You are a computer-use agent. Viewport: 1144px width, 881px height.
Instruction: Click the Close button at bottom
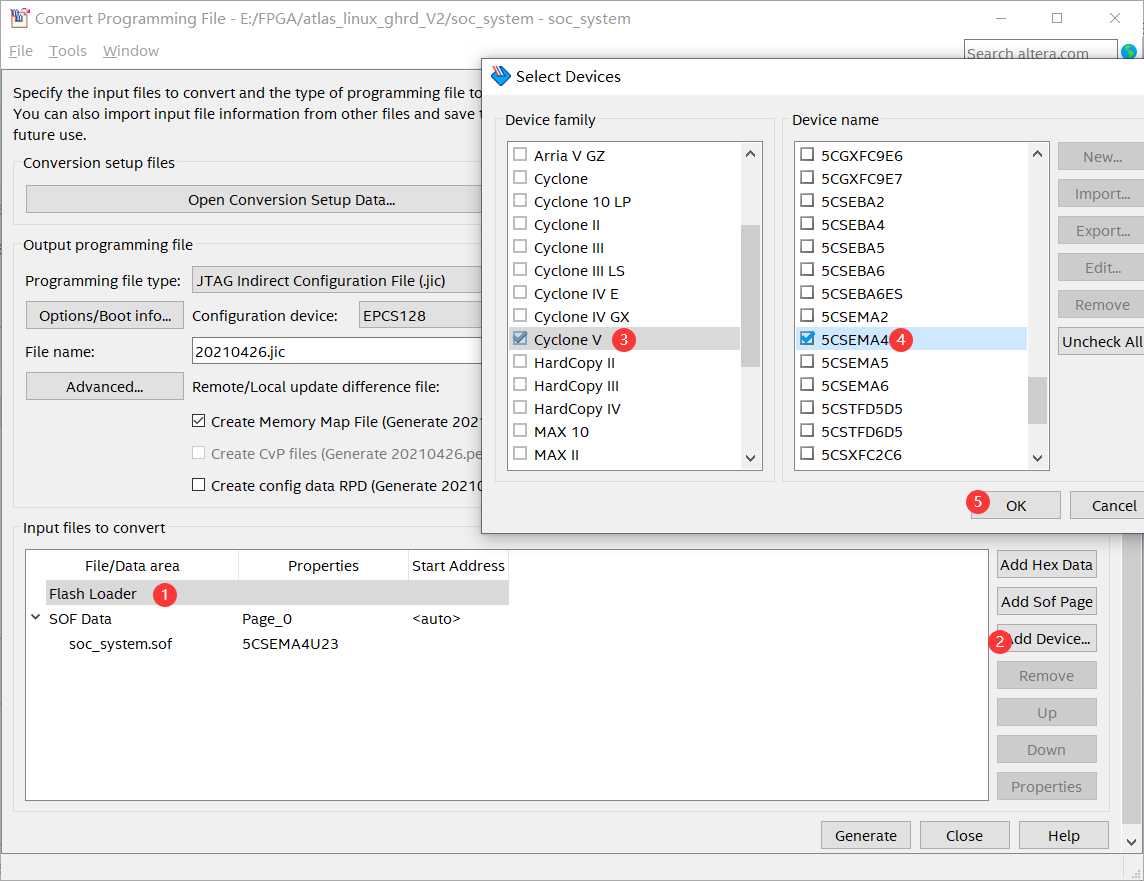pos(965,836)
